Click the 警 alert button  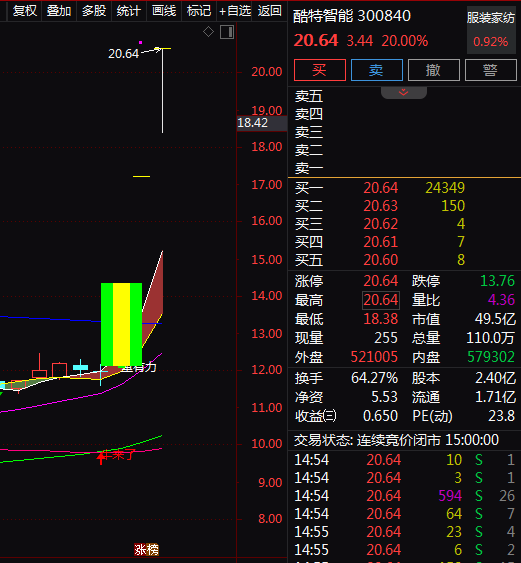tap(490, 70)
